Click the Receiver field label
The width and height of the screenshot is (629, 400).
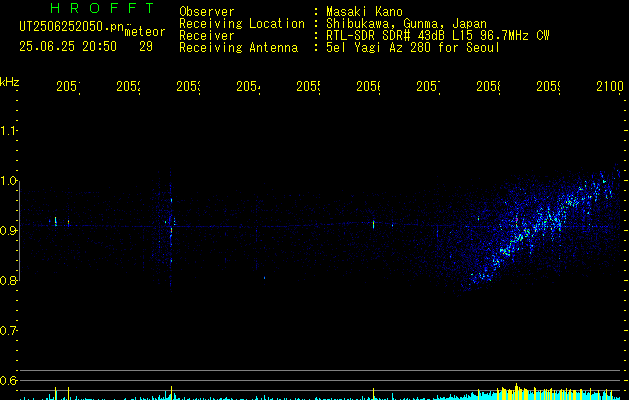(207, 36)
